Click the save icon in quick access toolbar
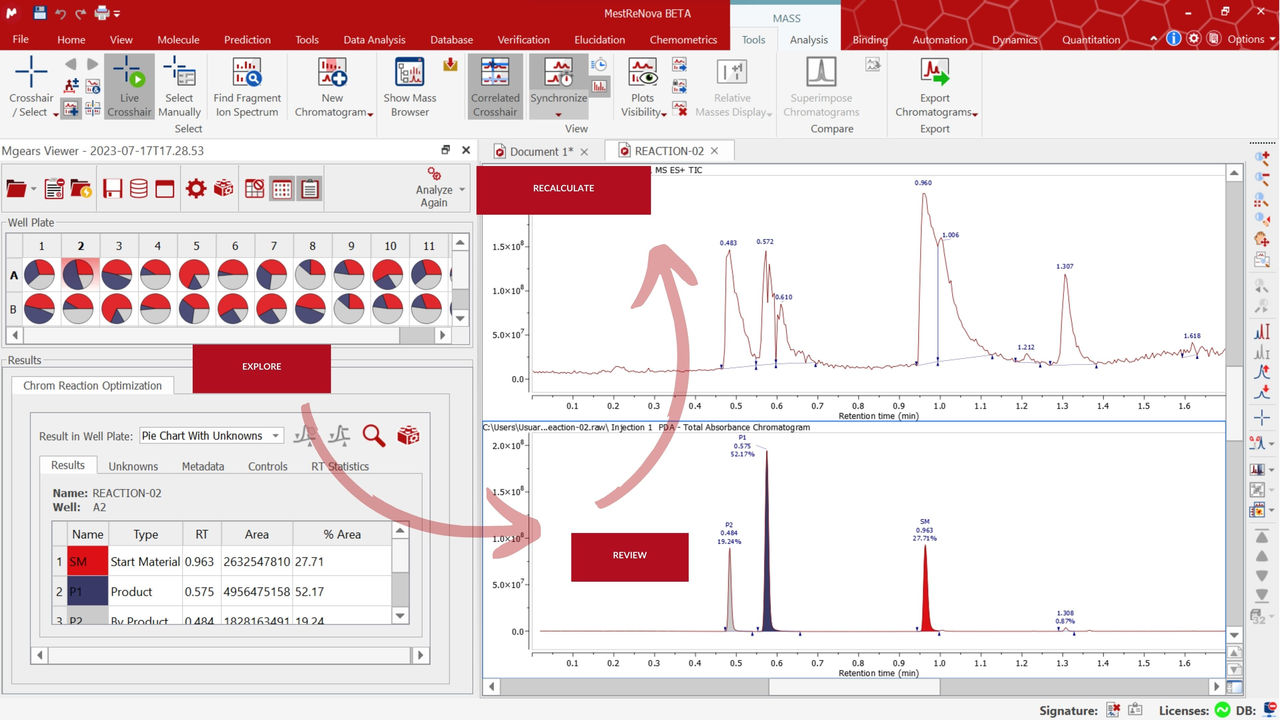 pyautogui.click(x=40, y=13)
